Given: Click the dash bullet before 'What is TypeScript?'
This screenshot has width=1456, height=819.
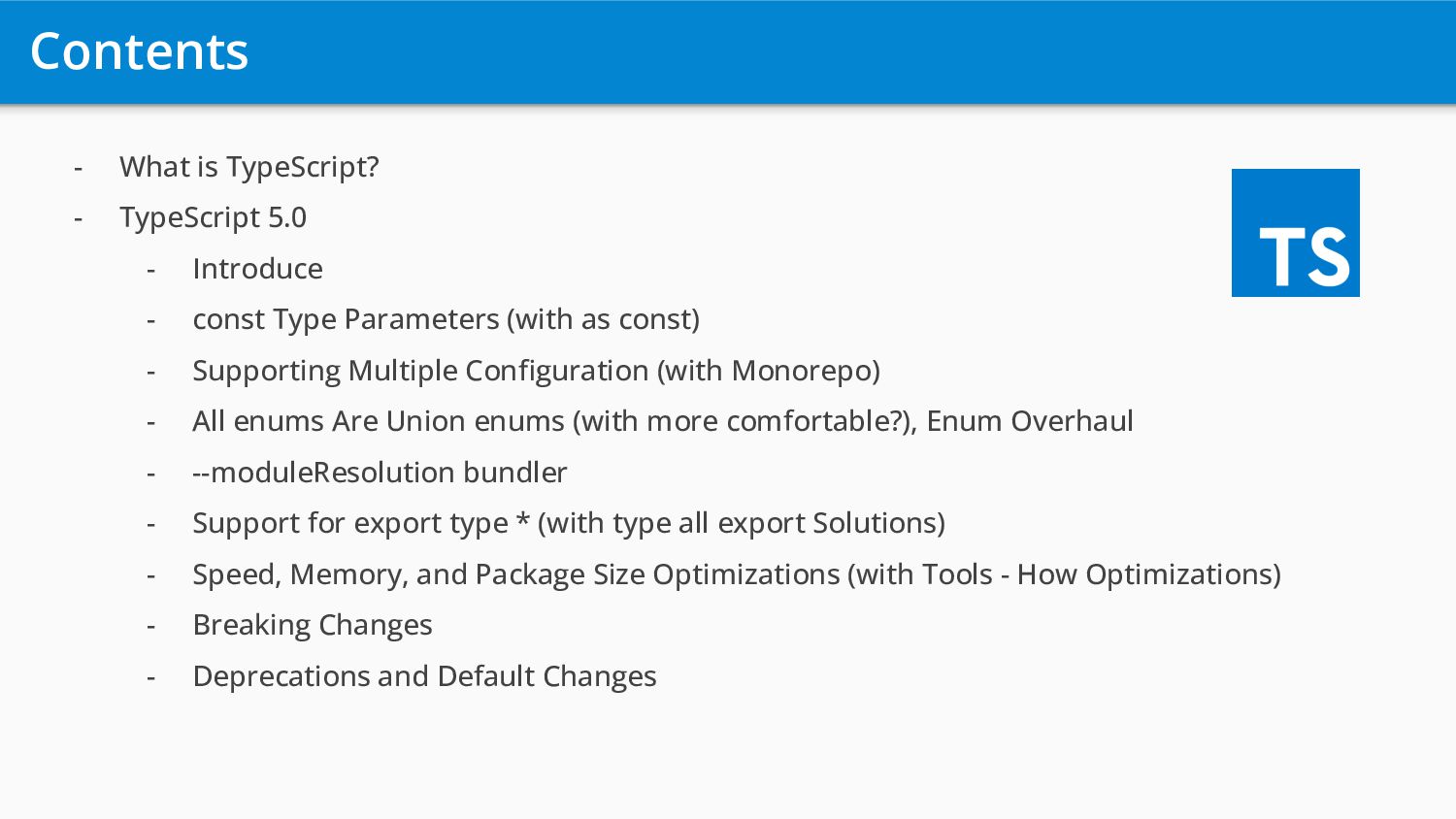Looking at the screenshot, I should [78, 168].
